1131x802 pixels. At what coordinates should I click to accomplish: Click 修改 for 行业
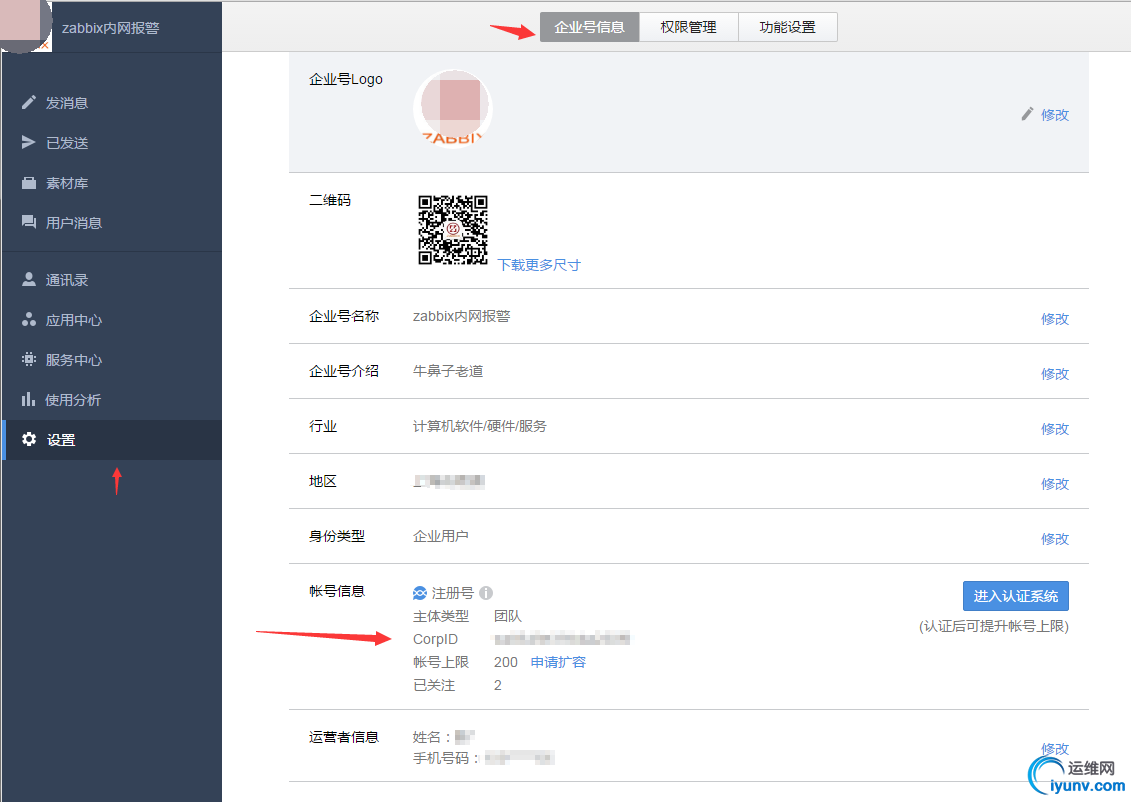1055,428
